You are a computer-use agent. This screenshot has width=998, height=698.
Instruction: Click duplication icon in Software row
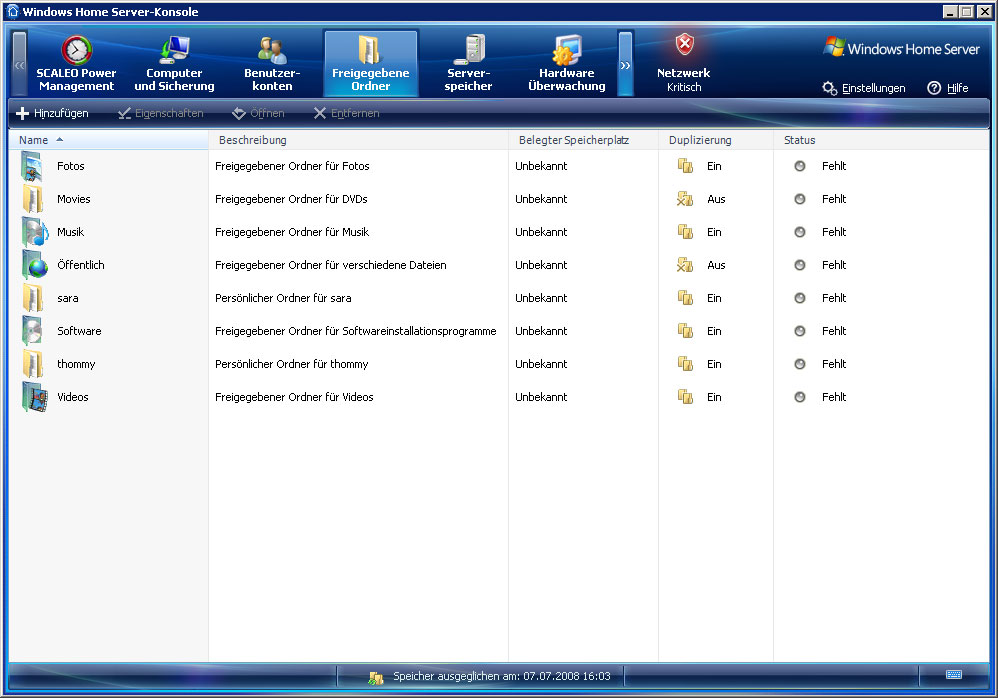pyautogui.click(x=685, y=332)
